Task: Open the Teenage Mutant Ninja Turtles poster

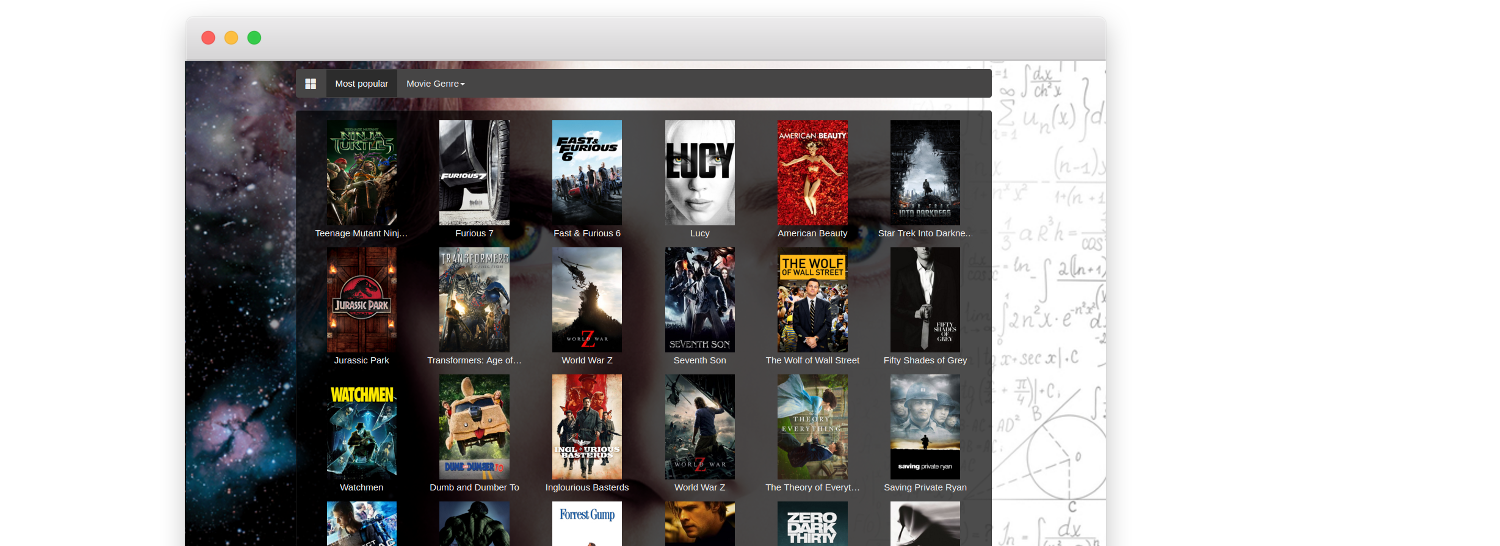Action: click(362, 173)
